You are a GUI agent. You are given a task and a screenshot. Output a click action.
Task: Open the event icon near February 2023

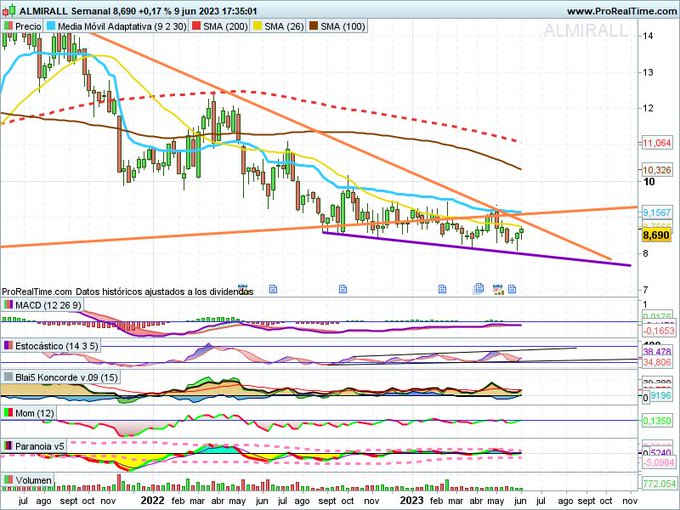coord(442,289)
